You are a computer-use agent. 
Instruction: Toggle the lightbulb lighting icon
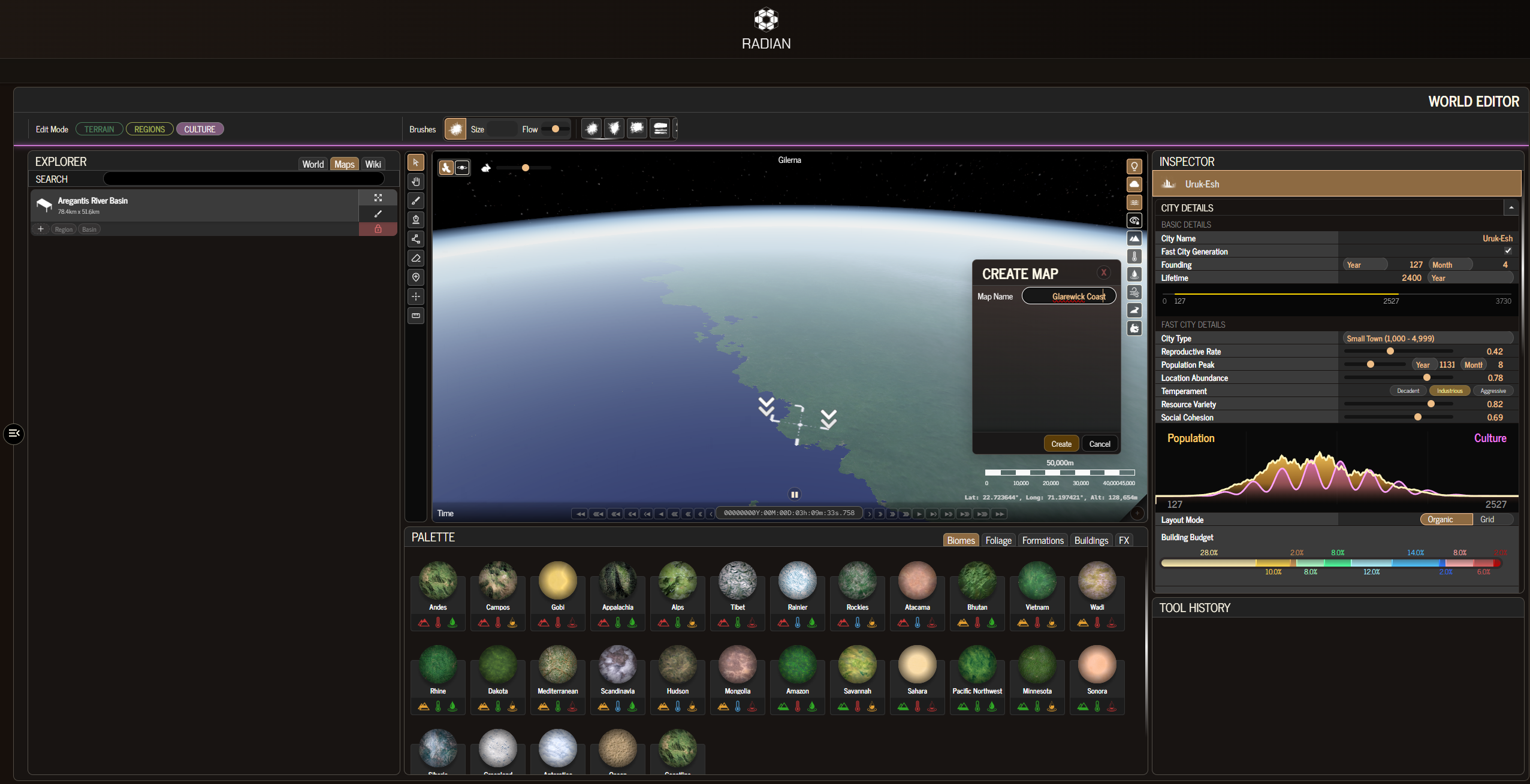1134,167
